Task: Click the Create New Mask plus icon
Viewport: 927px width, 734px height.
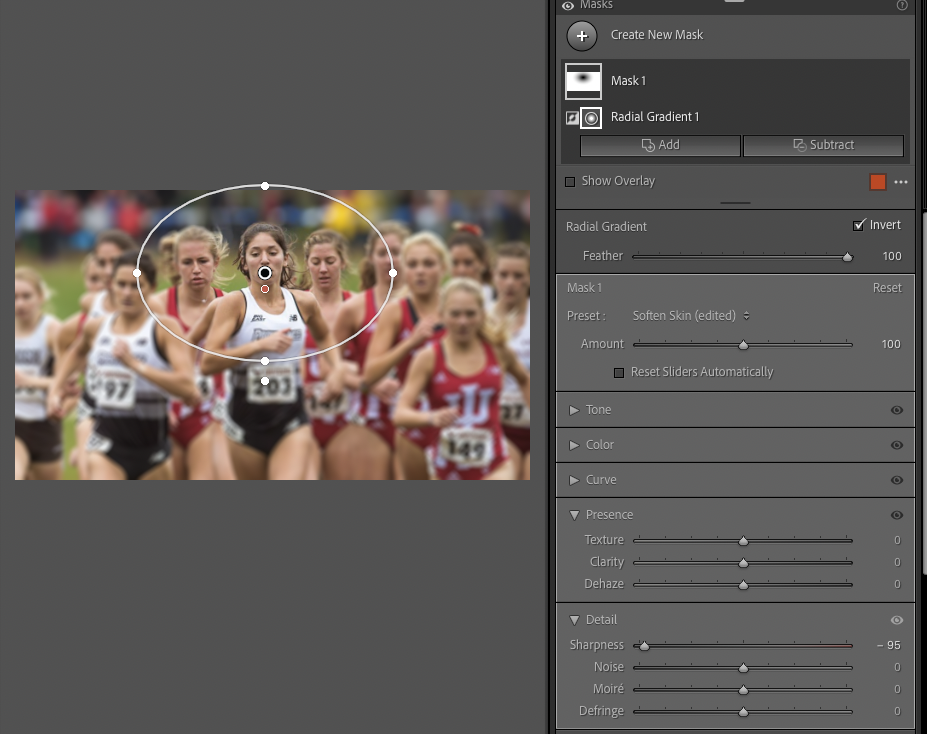Action: (x=581, y=35)
